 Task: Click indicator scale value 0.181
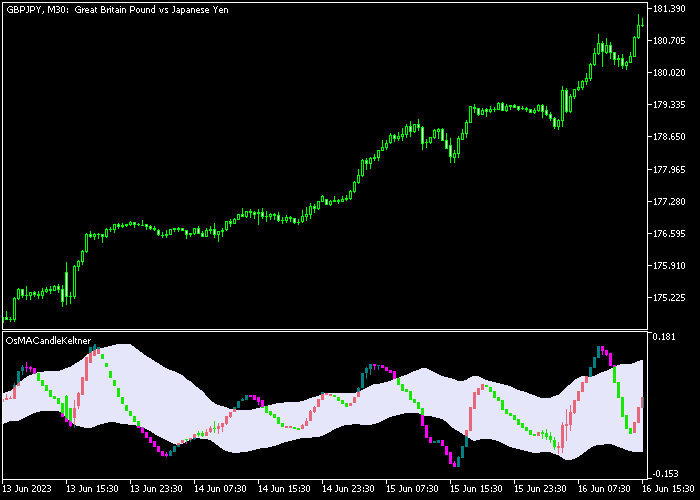[x=664, y=337]
